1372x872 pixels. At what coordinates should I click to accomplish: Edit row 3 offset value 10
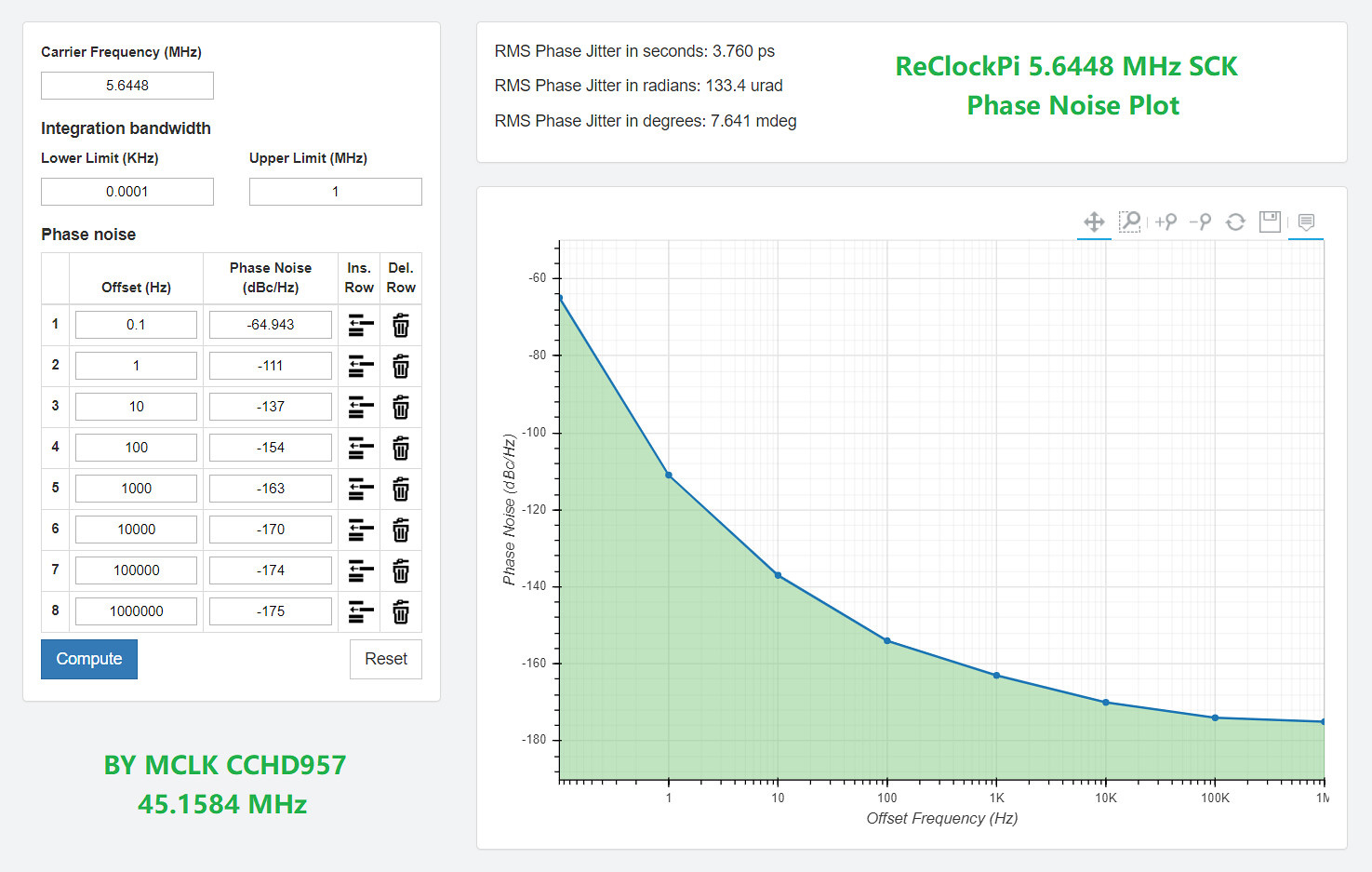coord(136,407)
